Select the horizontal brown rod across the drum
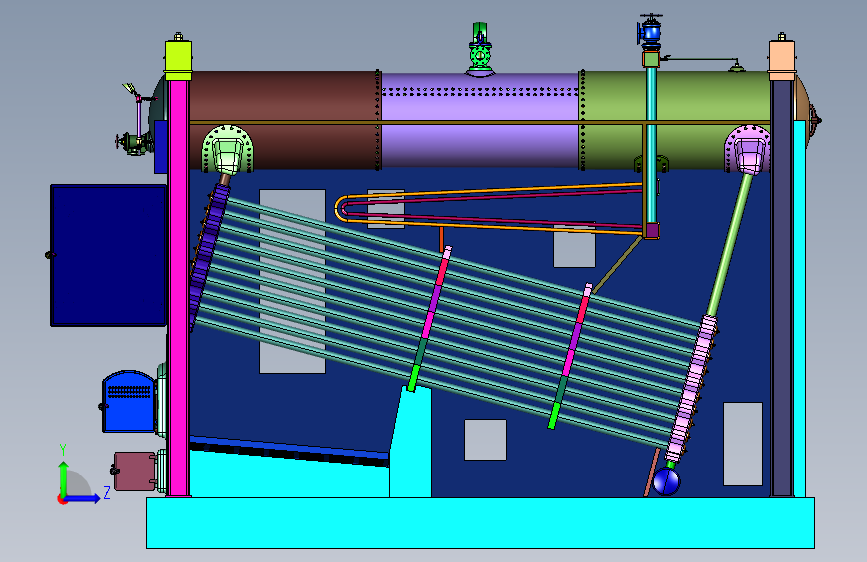Image resolution: width=867 pixels, height=562 pixels. click(x=480, y=122)
